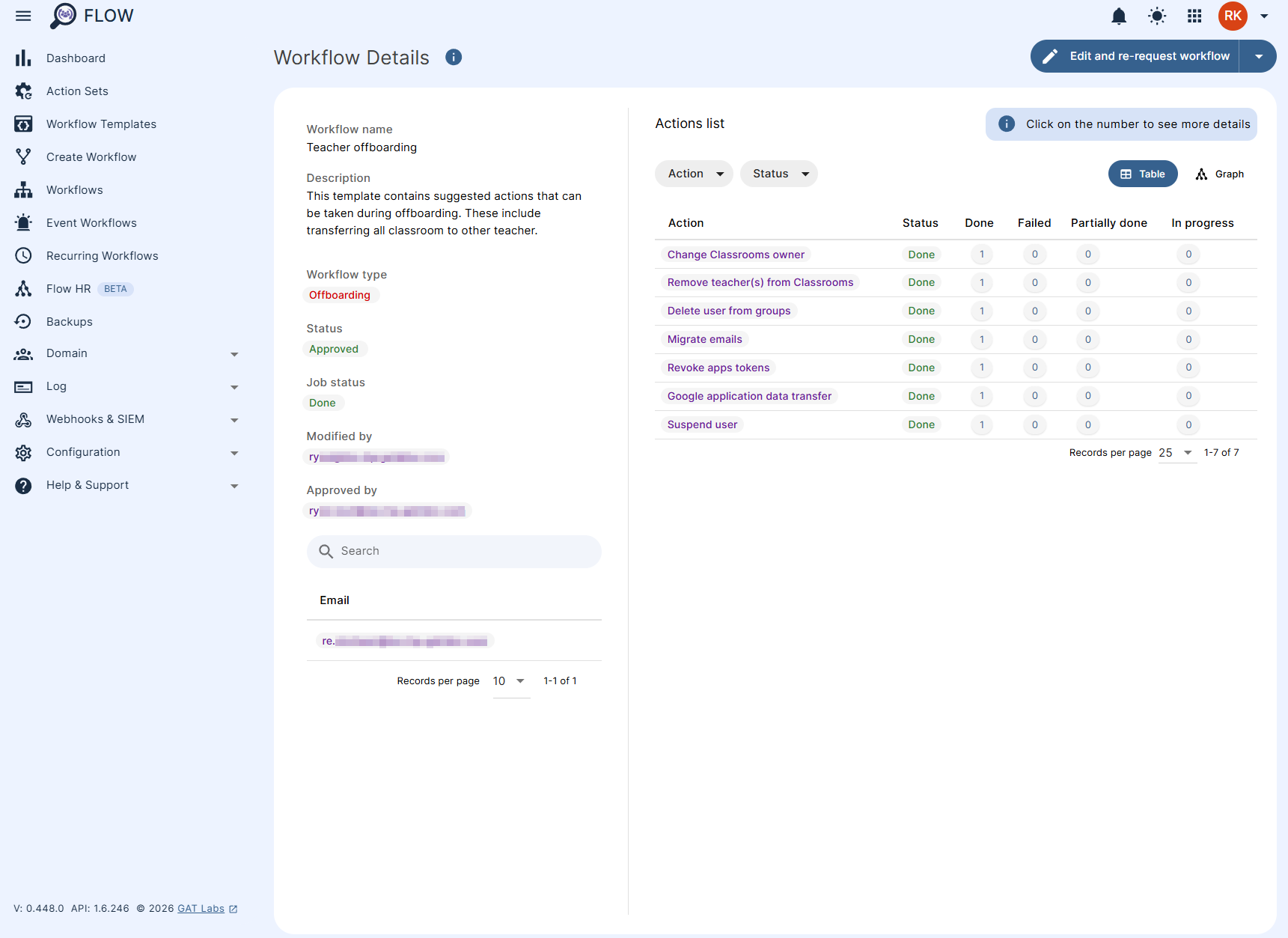Screen dimensions: 1288x938
Task: Click the Offboarding workflow type chip
Action: click(340, 295)
